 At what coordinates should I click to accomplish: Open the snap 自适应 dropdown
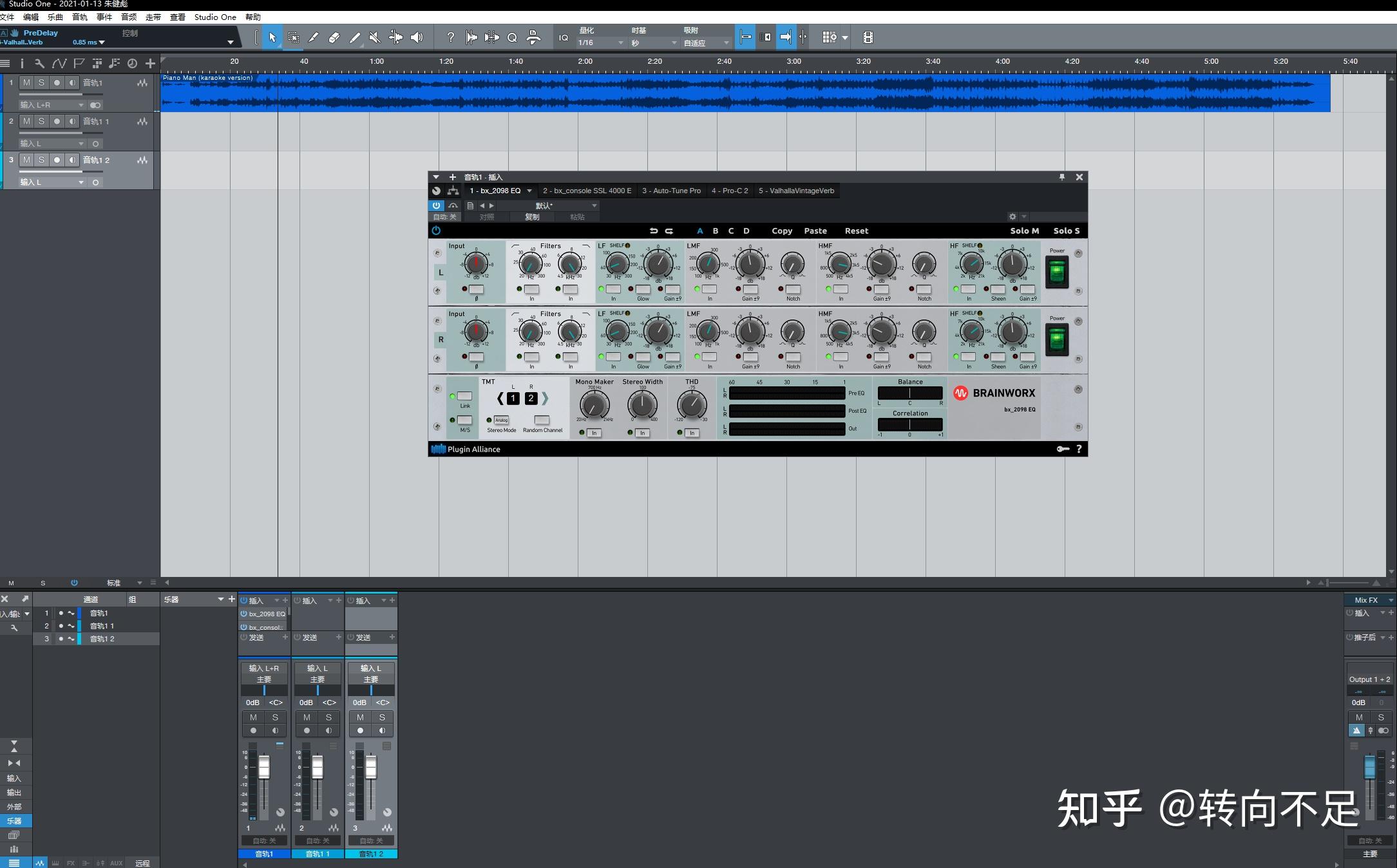point(706,42)
